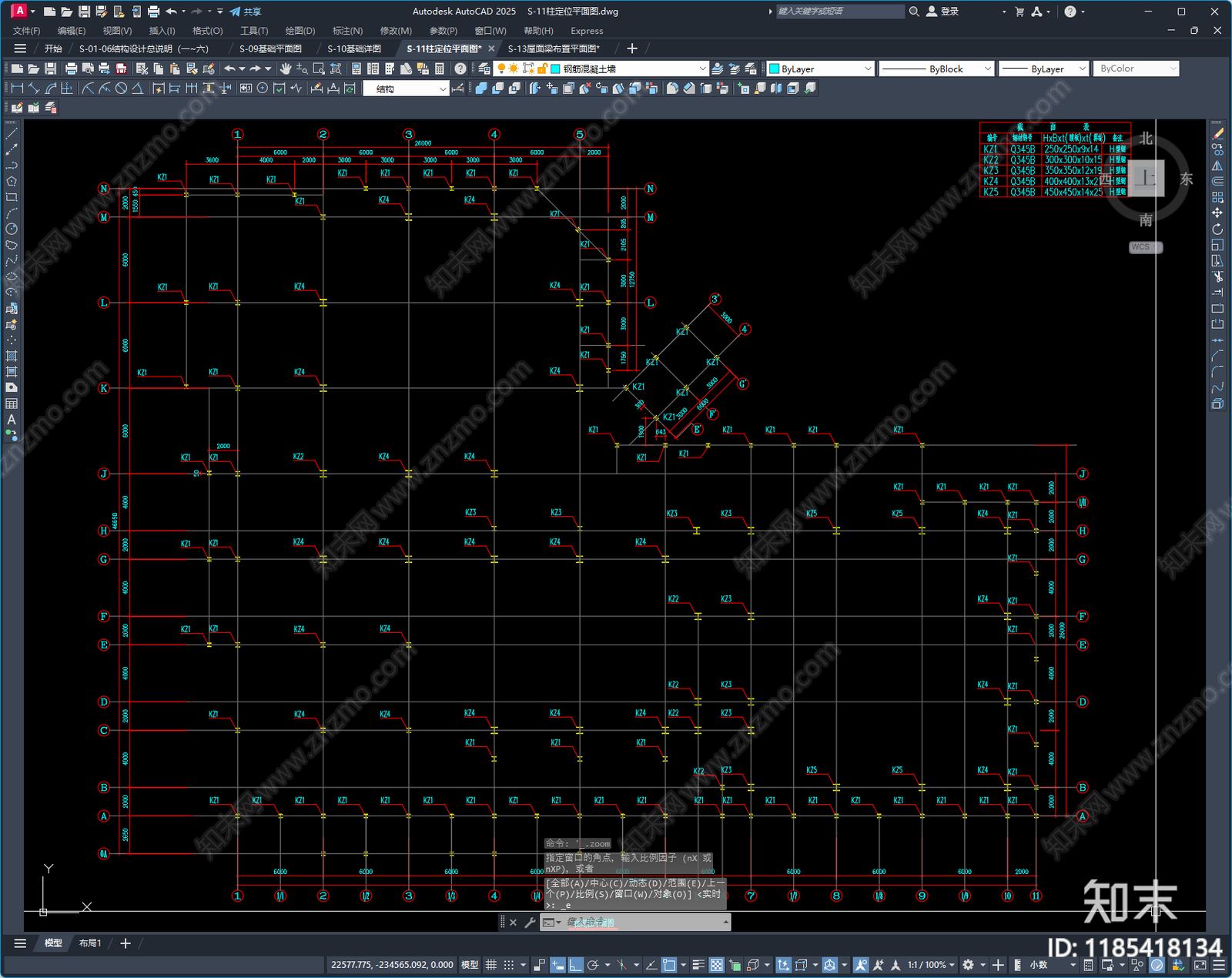This screenshot has height=978, width=1232.
Task: Open the 1:1 / 100% annotation scale dropdown
Action: tap(931, 965)
